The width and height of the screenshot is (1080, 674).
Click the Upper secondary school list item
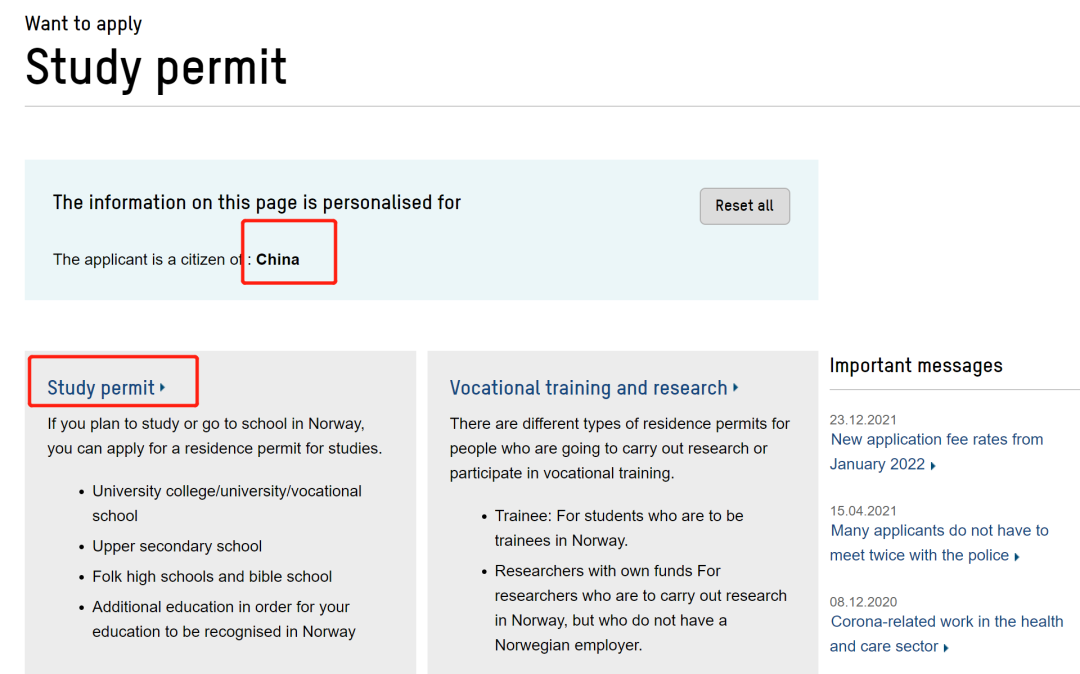point(177,547)
